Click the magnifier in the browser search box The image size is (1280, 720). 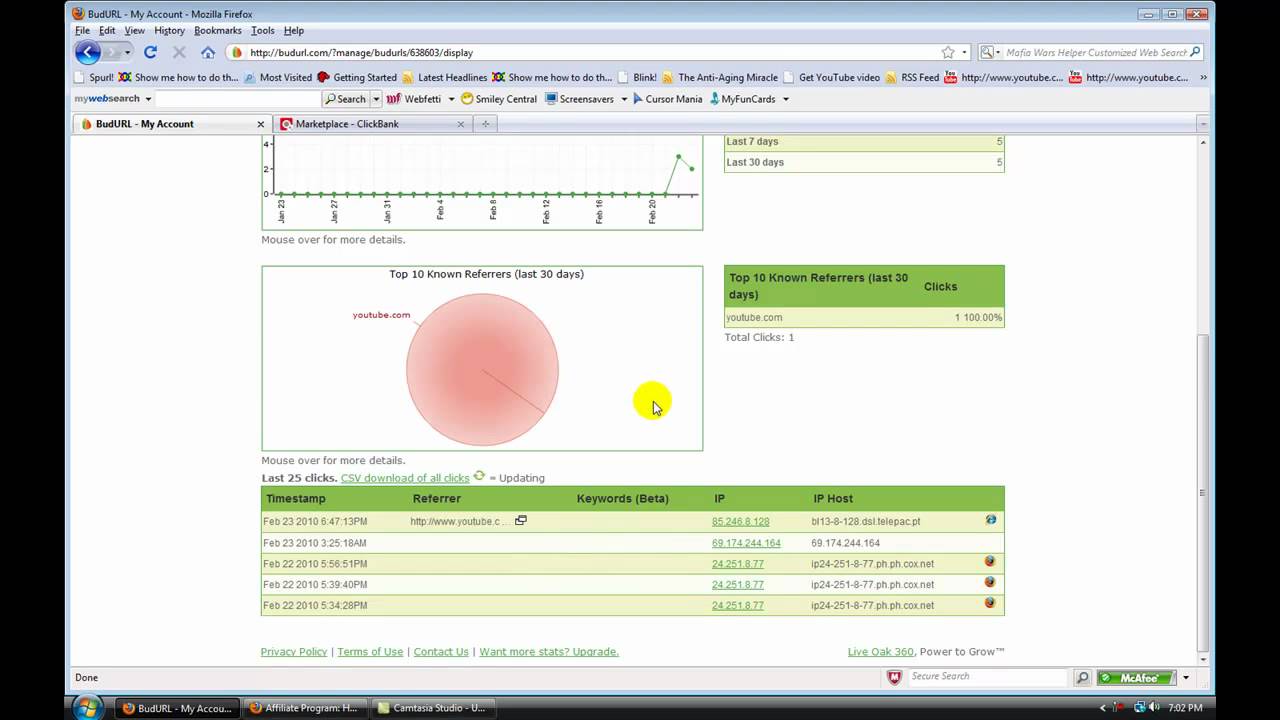[x=1196, y=52]
